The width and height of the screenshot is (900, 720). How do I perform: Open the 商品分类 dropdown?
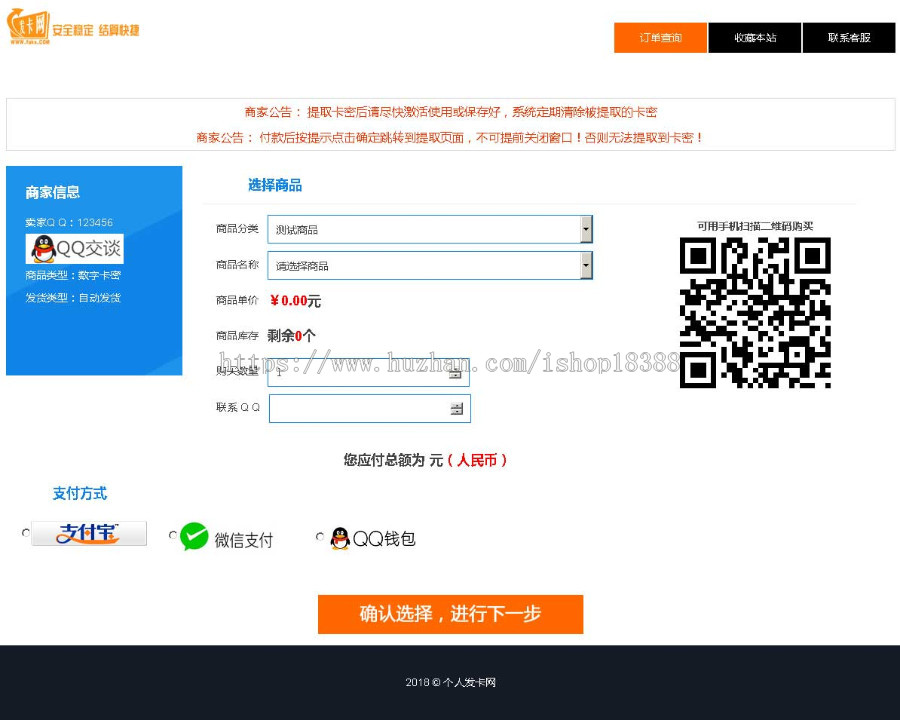coord(430,230)
